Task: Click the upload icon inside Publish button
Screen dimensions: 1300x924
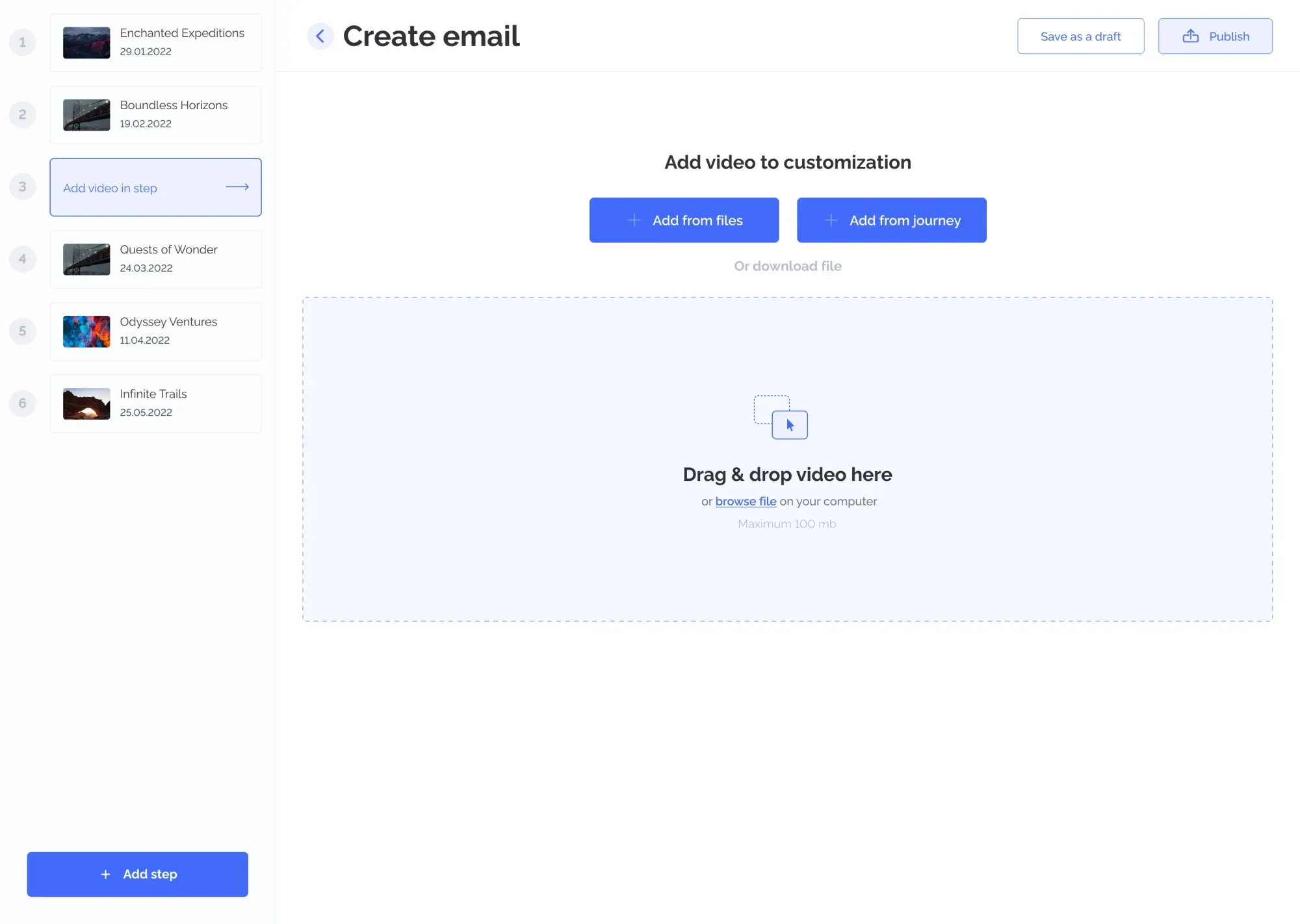Action: pos(1191,36)
